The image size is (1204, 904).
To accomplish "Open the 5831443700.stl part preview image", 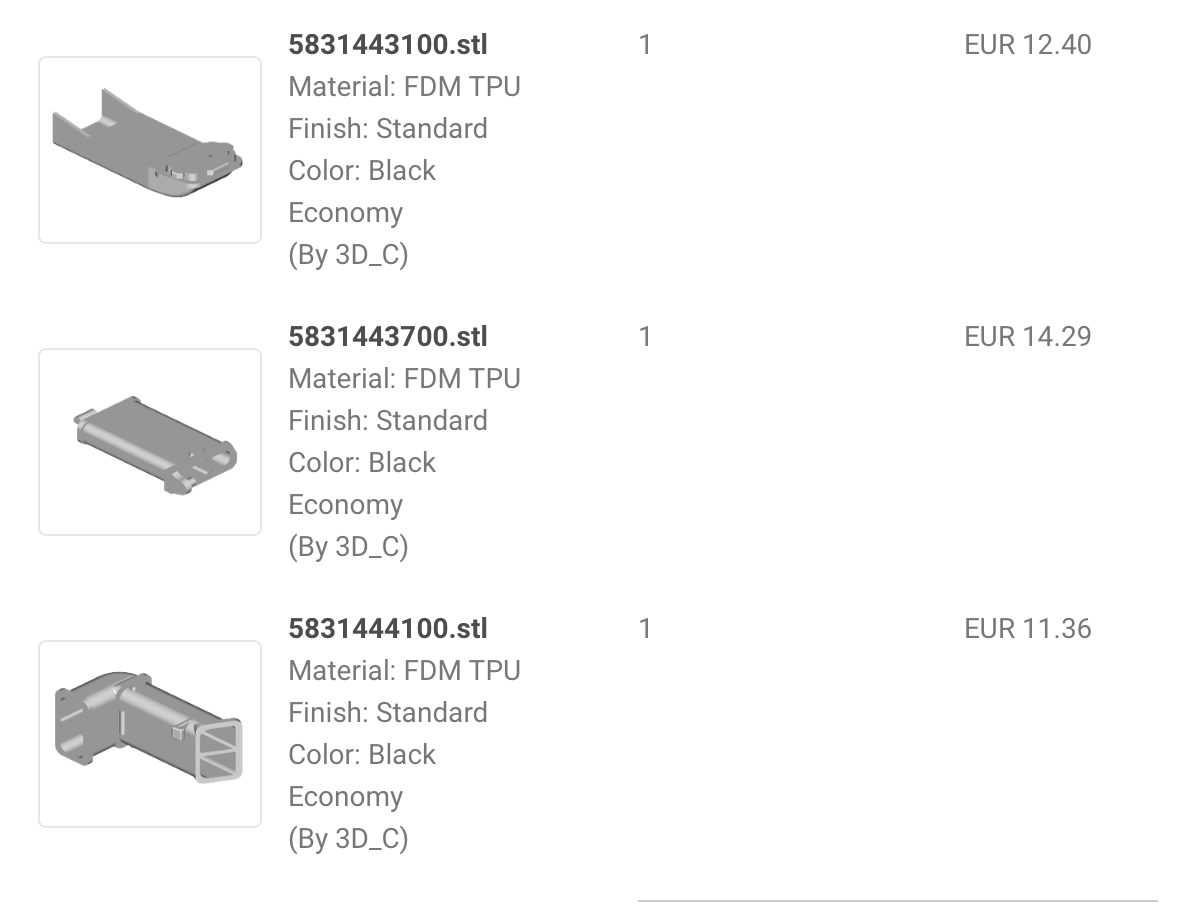I will point(150,442).
